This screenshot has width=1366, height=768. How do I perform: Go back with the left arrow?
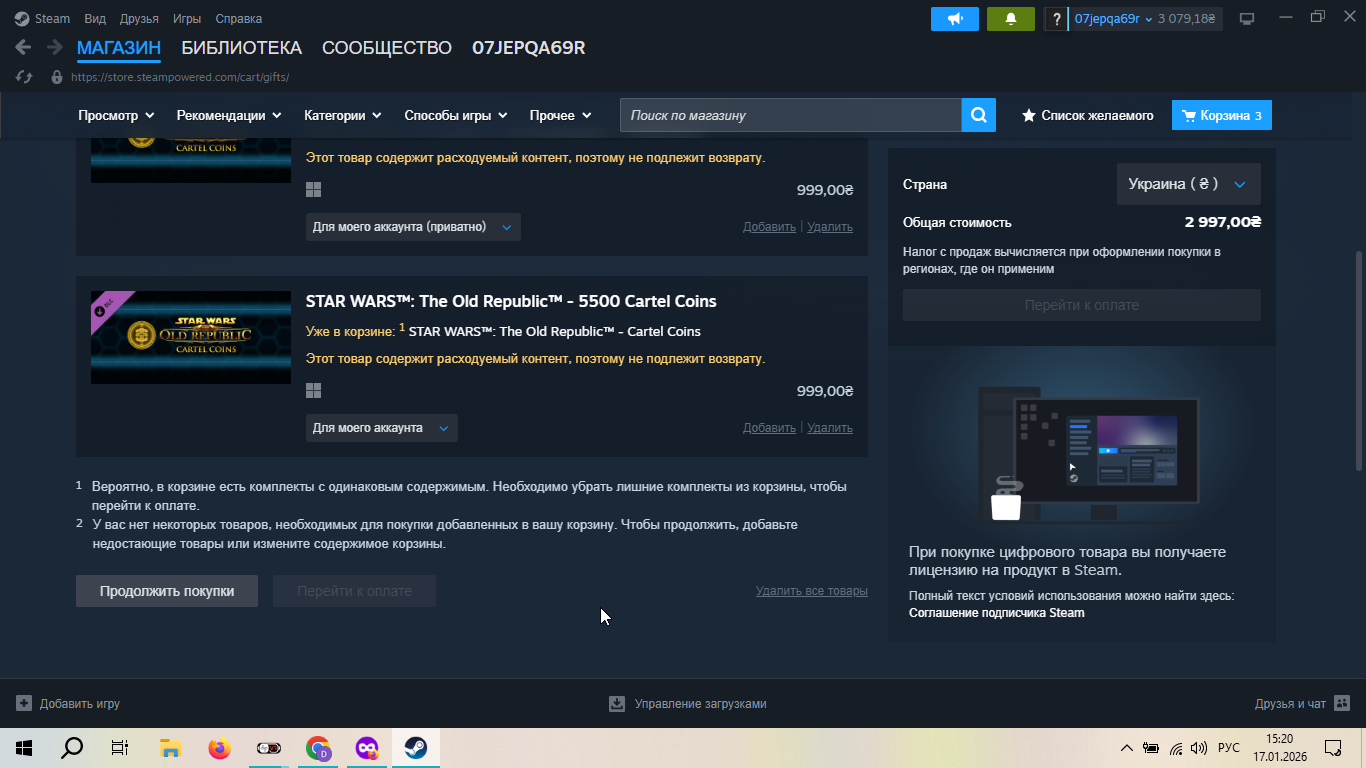point(23,47)
